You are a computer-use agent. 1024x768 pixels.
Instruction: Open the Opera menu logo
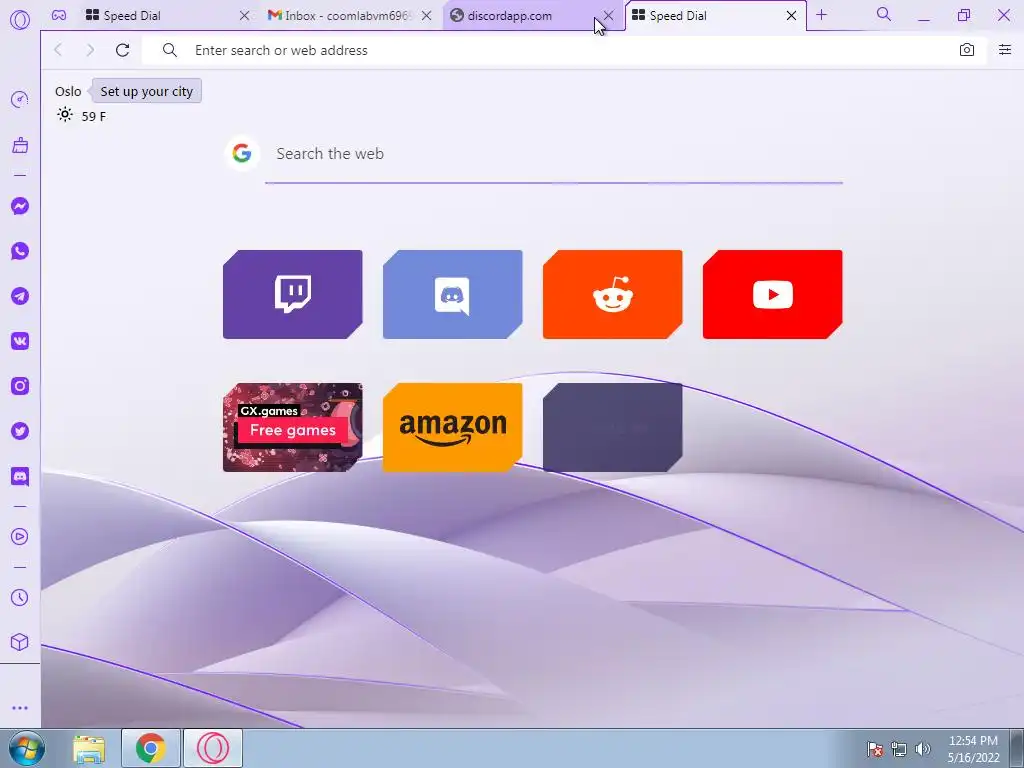click(20, 20)
